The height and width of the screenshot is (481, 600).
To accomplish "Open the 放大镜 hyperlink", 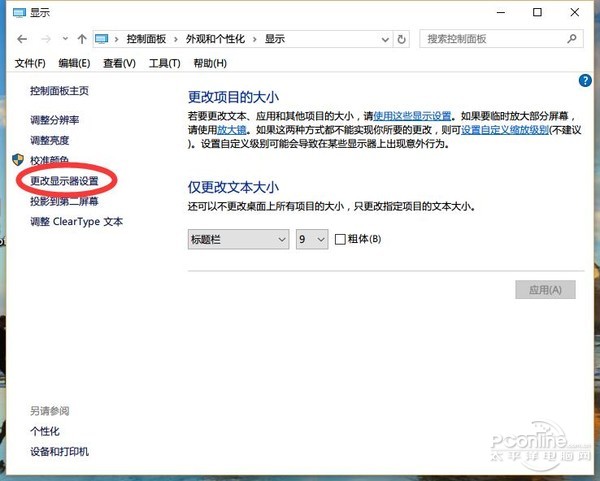I will tap(232, 130).
